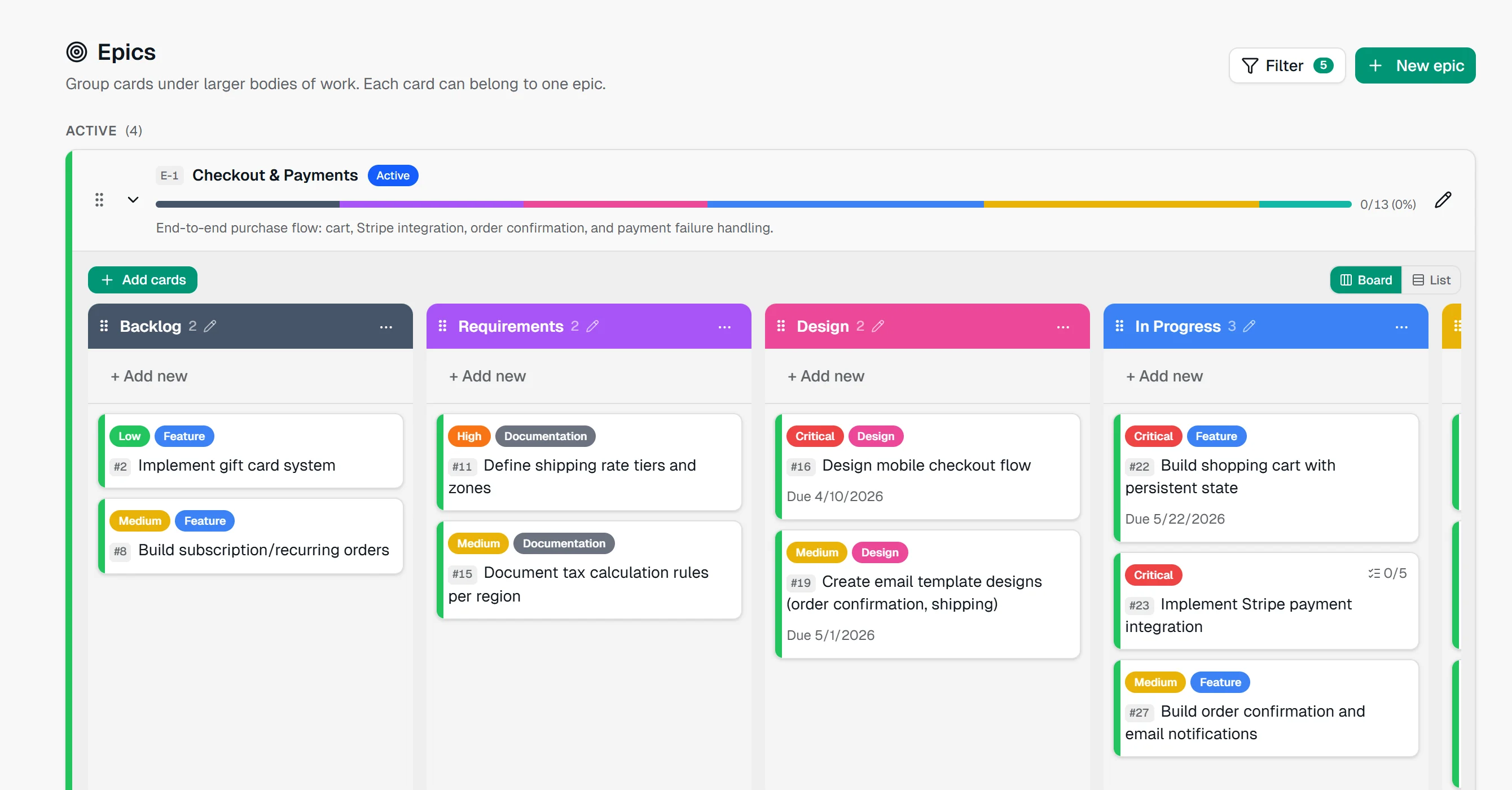Screen dimensions: 1512x790
Task: Click the Add cards button
Action: 143,280
